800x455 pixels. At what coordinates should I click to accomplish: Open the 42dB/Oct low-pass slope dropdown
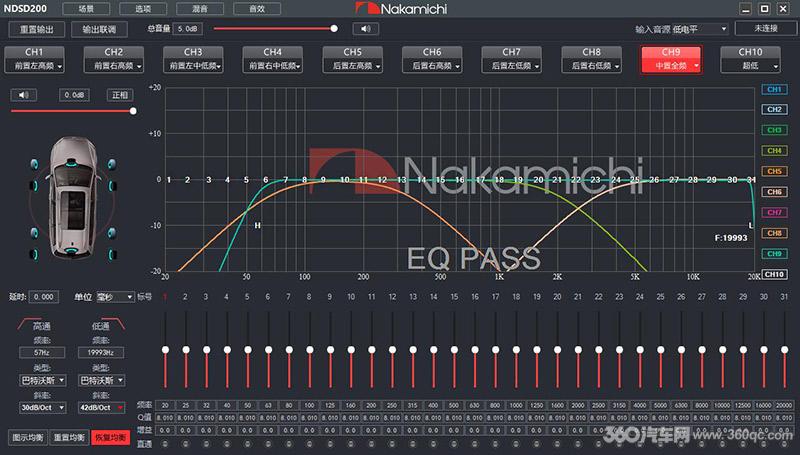point(101,408)
